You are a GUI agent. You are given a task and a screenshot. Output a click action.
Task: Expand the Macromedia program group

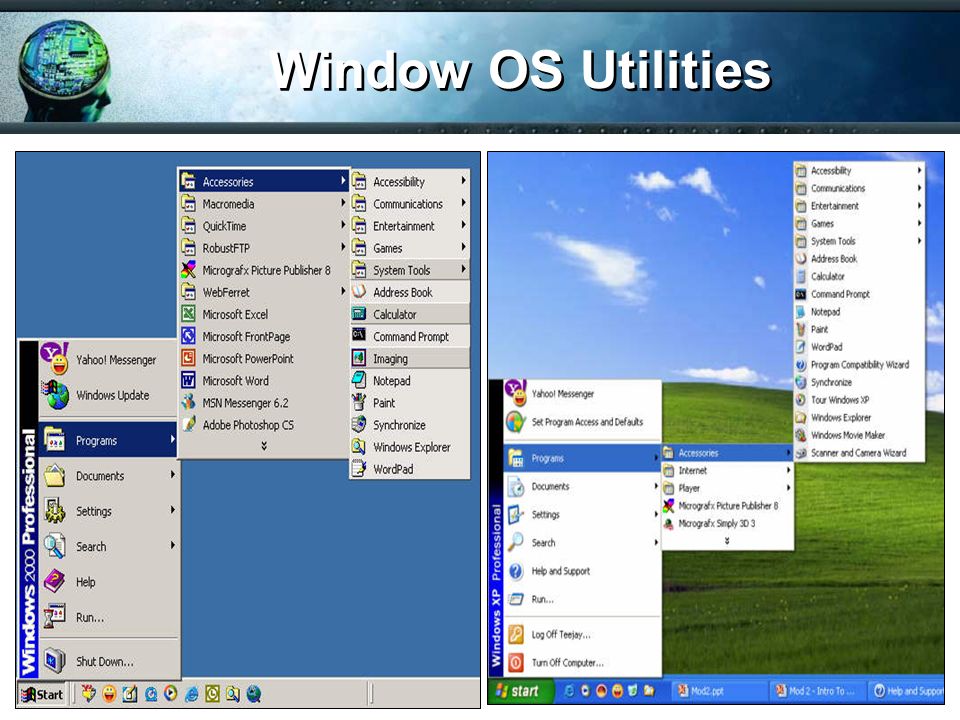click(x=264, y=204)
